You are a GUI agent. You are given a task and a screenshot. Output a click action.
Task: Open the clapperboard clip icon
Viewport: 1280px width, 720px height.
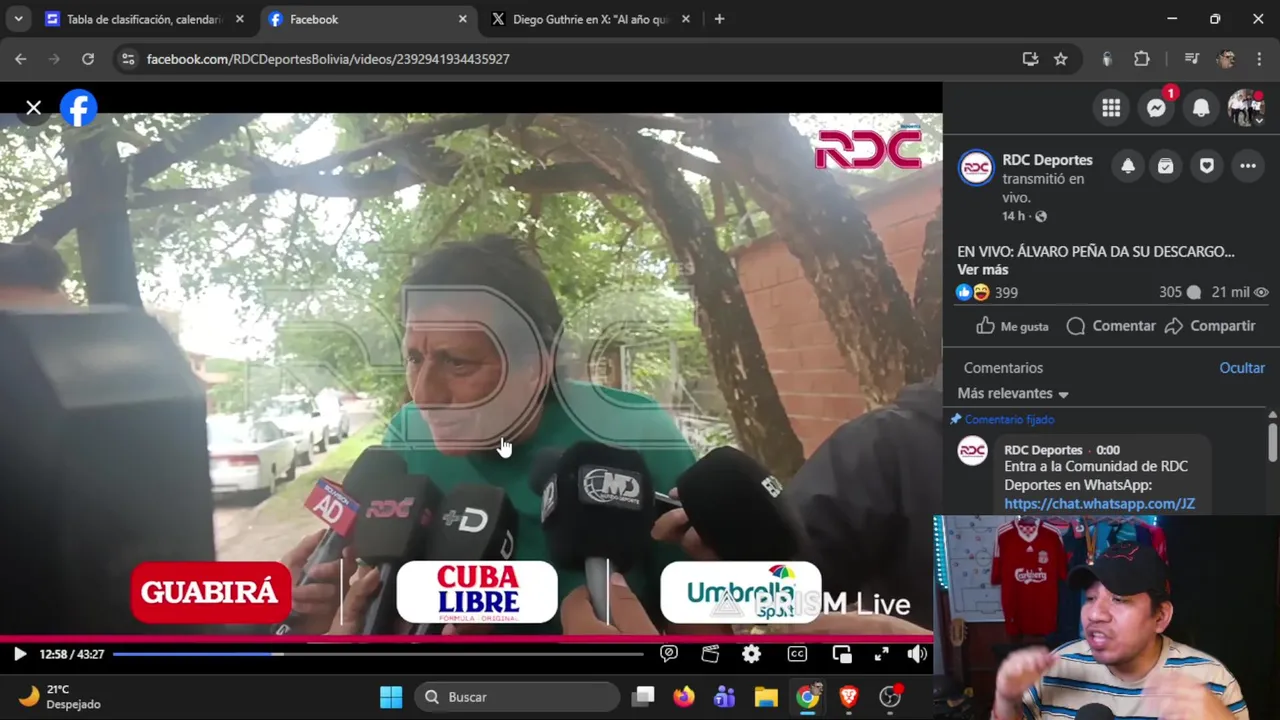pyautogui.click(x=710, y=654)
